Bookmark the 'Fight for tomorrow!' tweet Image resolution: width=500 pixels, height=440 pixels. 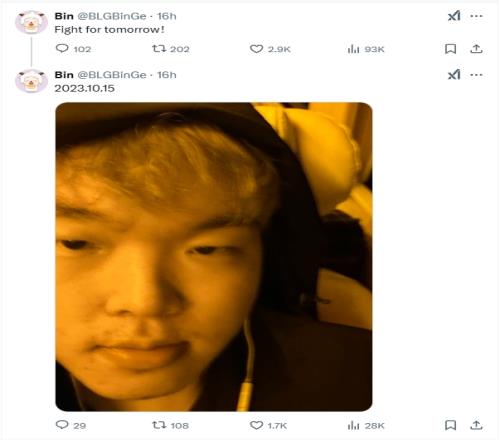[450, 49]
